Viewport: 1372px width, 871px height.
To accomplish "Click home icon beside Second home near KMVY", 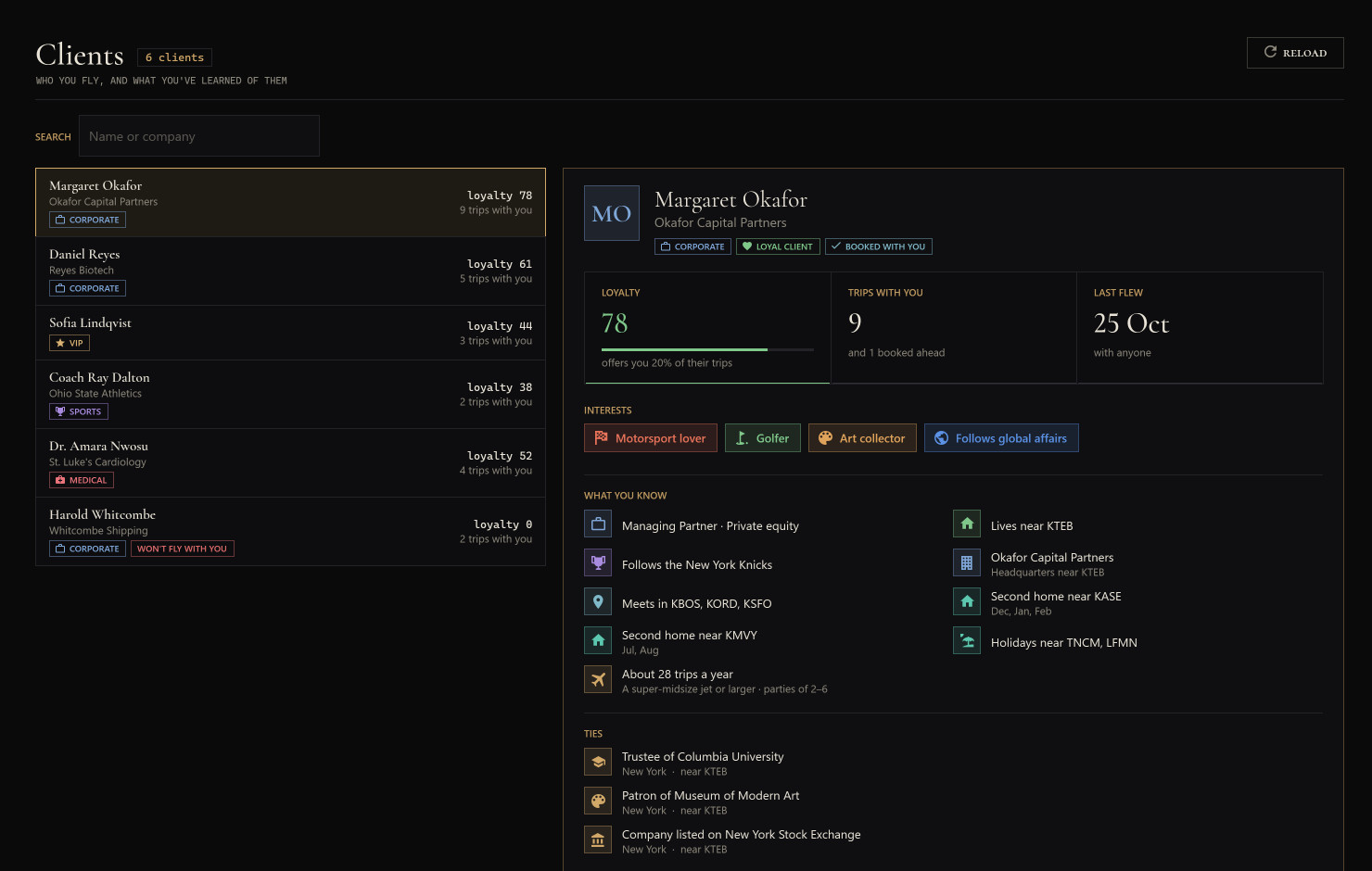I will [x=598, y=641].
